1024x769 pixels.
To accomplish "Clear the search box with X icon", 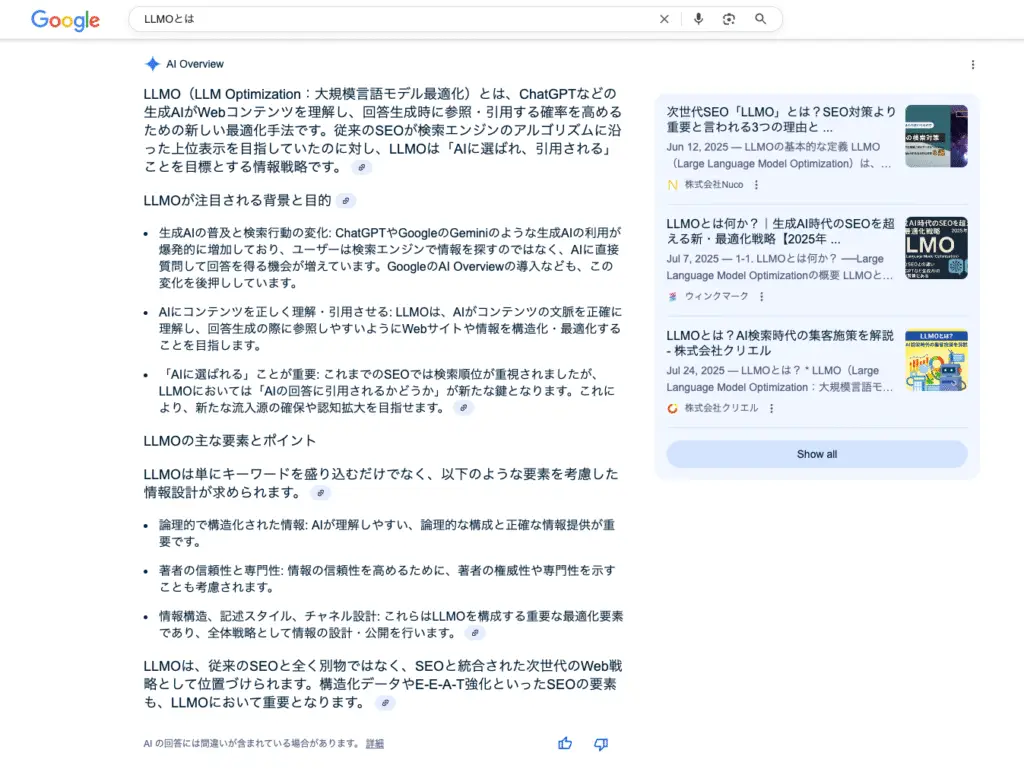I will click(x=664, y=19).
